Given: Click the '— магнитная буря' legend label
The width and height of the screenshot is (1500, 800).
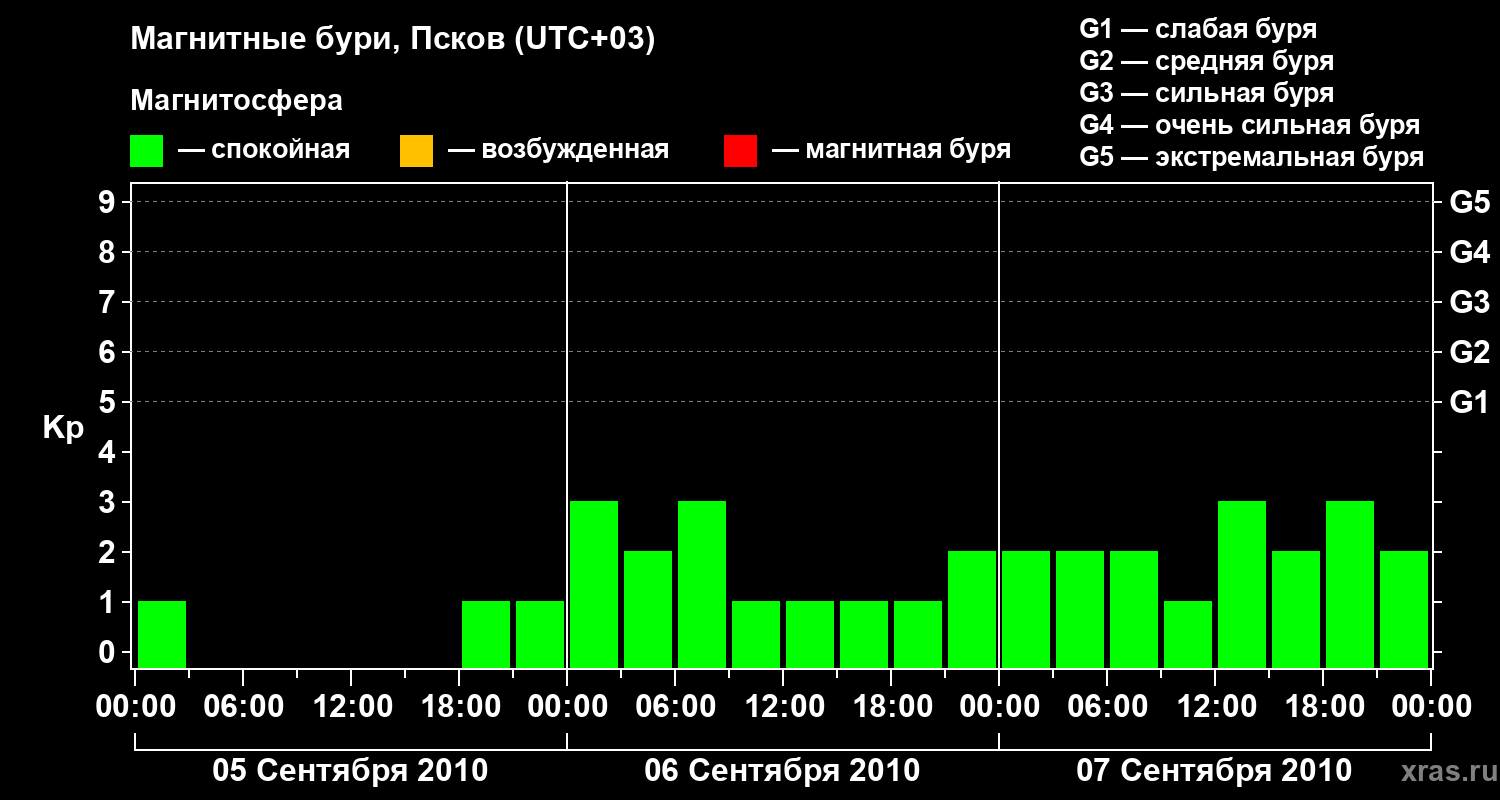Looking at the screenshot, I should pos(891,150).
